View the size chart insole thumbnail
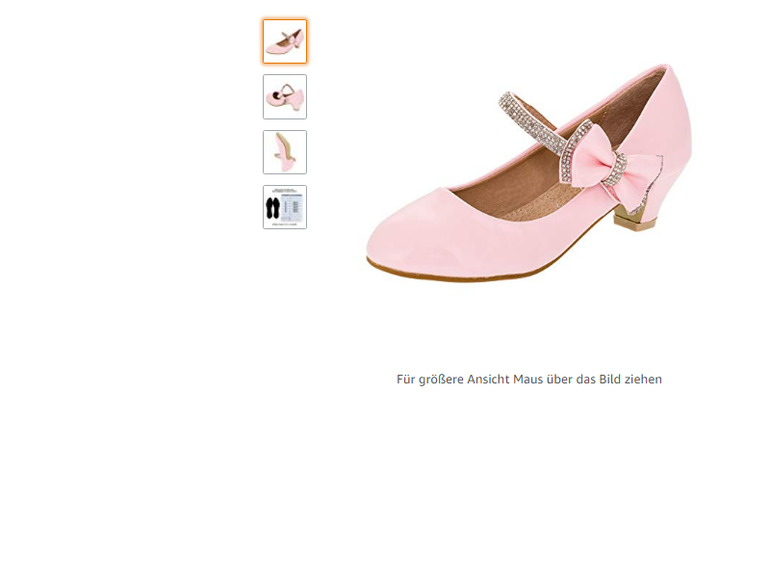Viewport: 770px width, 578px height. click(285, 207)
